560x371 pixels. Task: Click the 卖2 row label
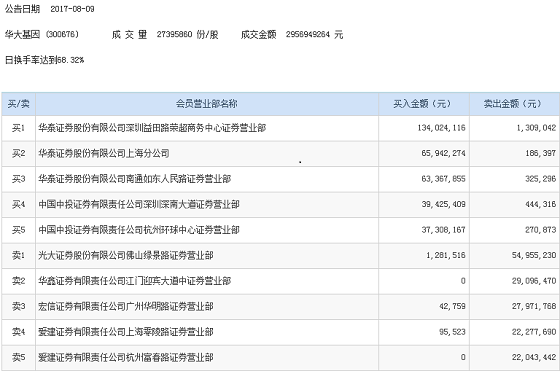(19, 281)
